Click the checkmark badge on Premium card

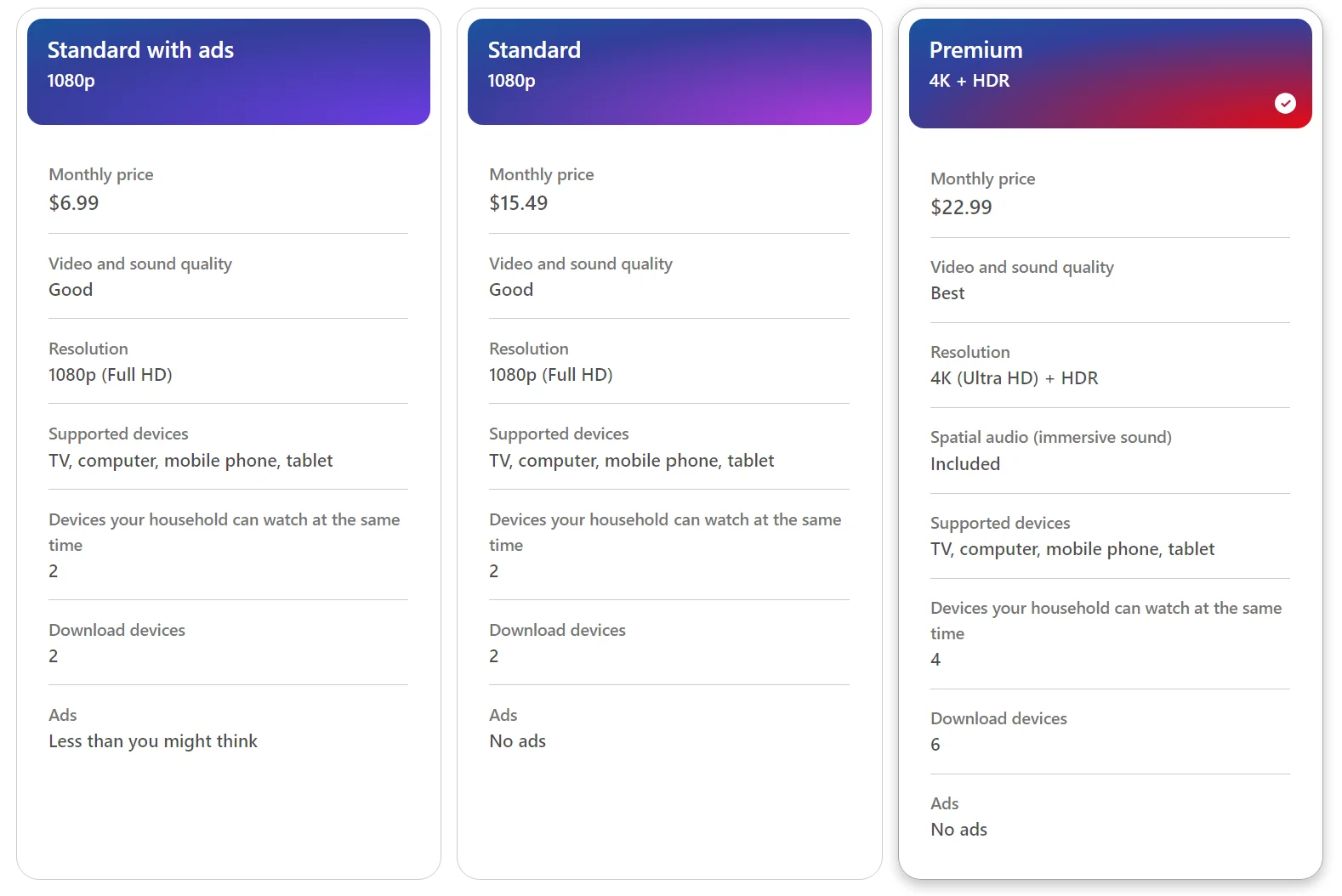(x=1285, y=103)
